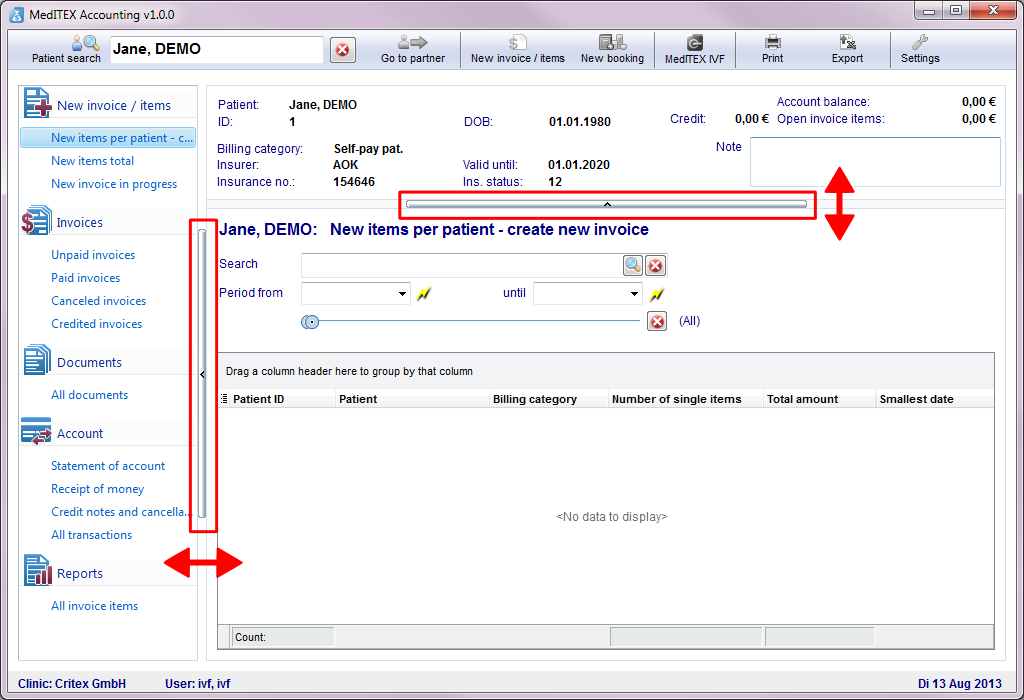
Task: Click the MedITEX Accounting title bar app icon
Action: 17,14
